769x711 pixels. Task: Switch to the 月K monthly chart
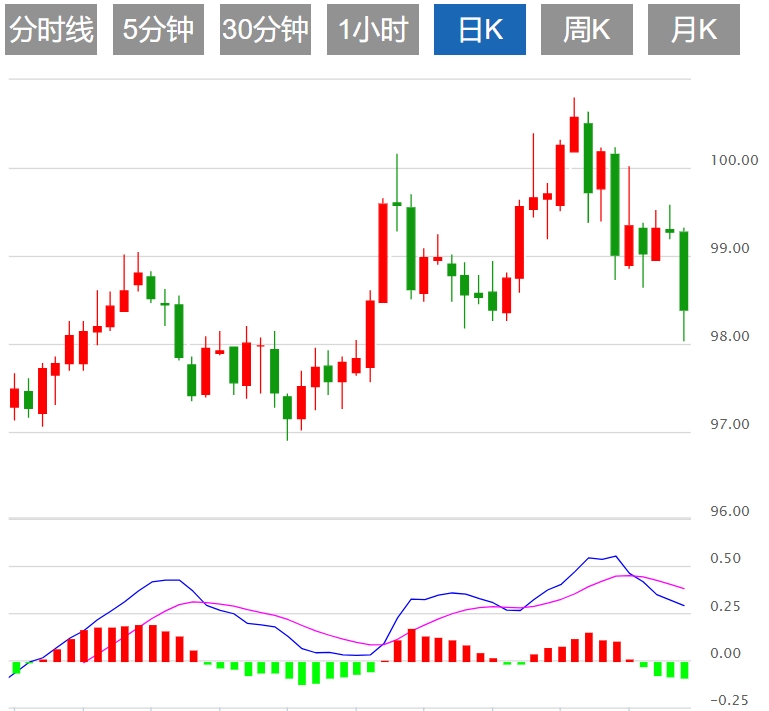click(693, 29)
